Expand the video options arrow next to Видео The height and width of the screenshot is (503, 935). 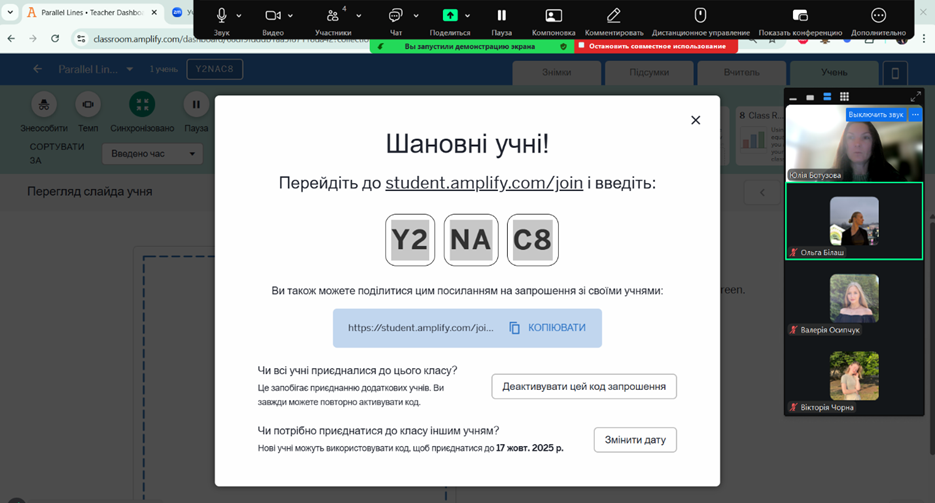[290, 16]
